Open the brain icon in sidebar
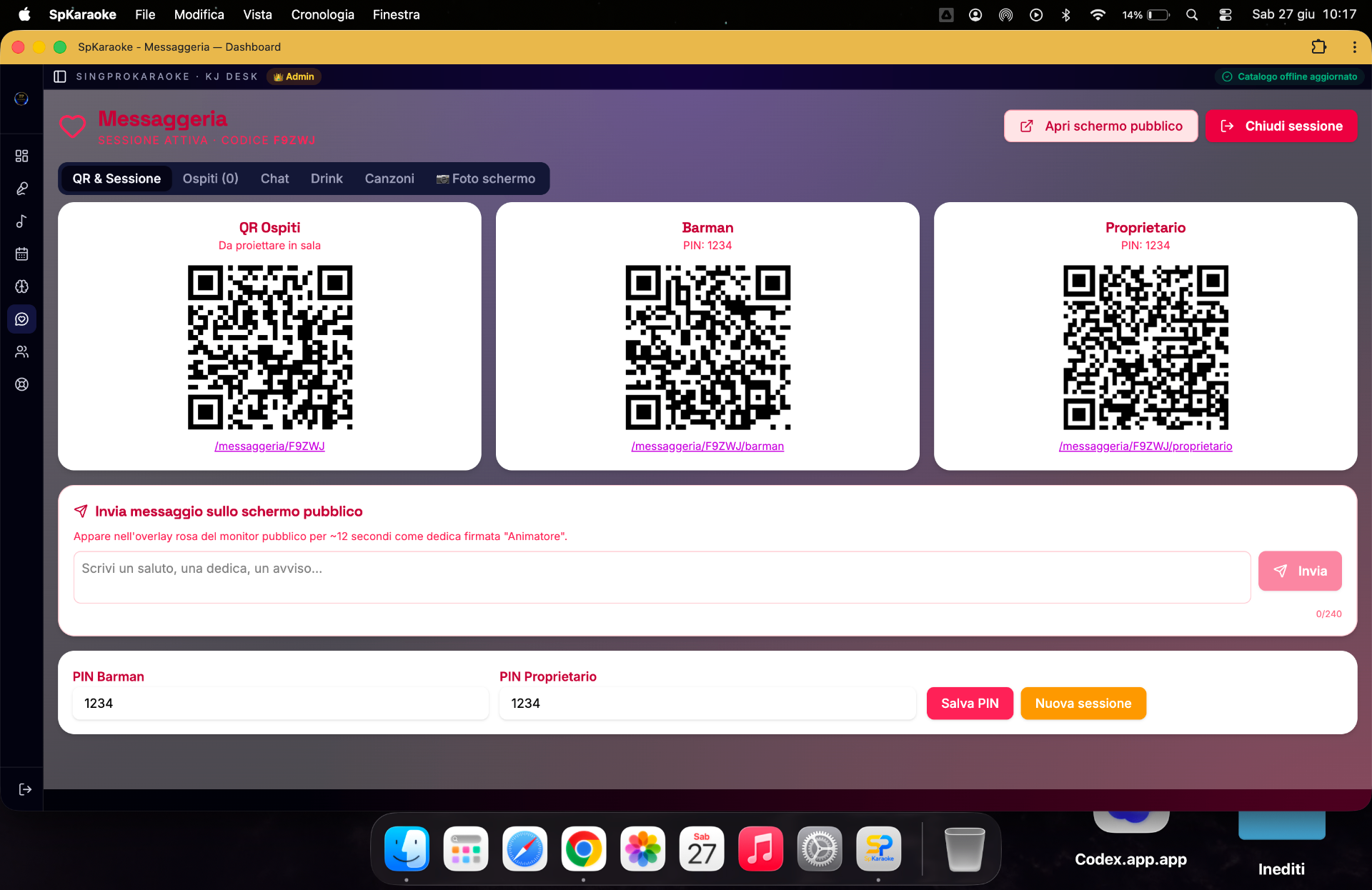 21,286
